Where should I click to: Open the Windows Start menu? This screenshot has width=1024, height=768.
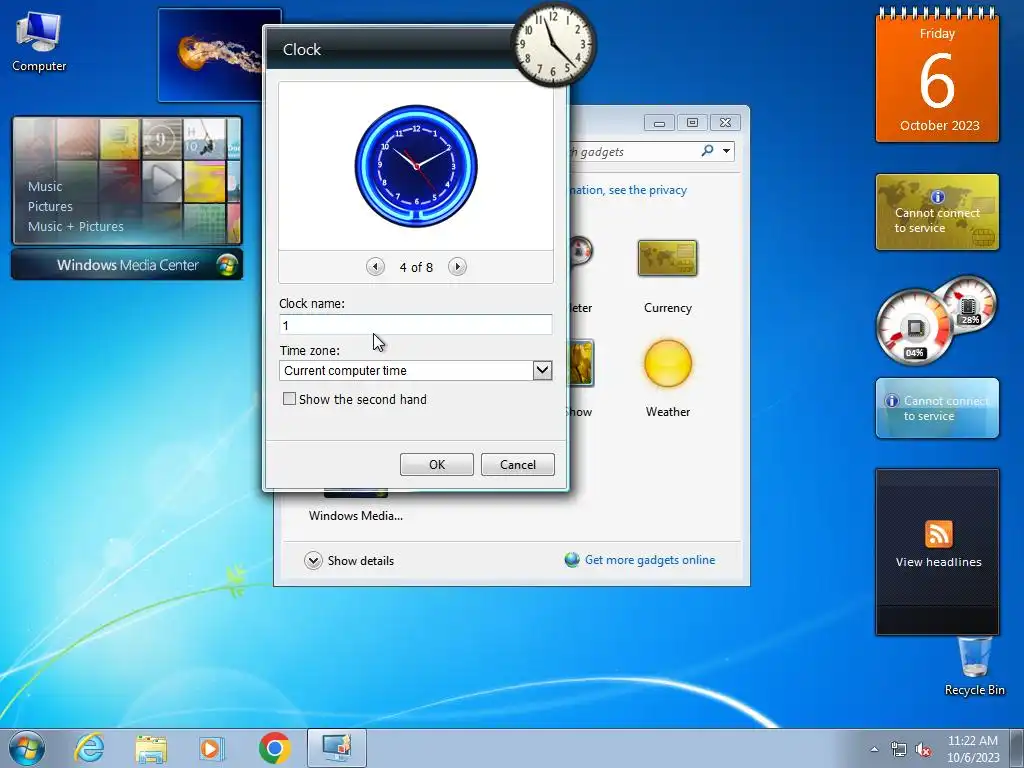tap(27, 748)
